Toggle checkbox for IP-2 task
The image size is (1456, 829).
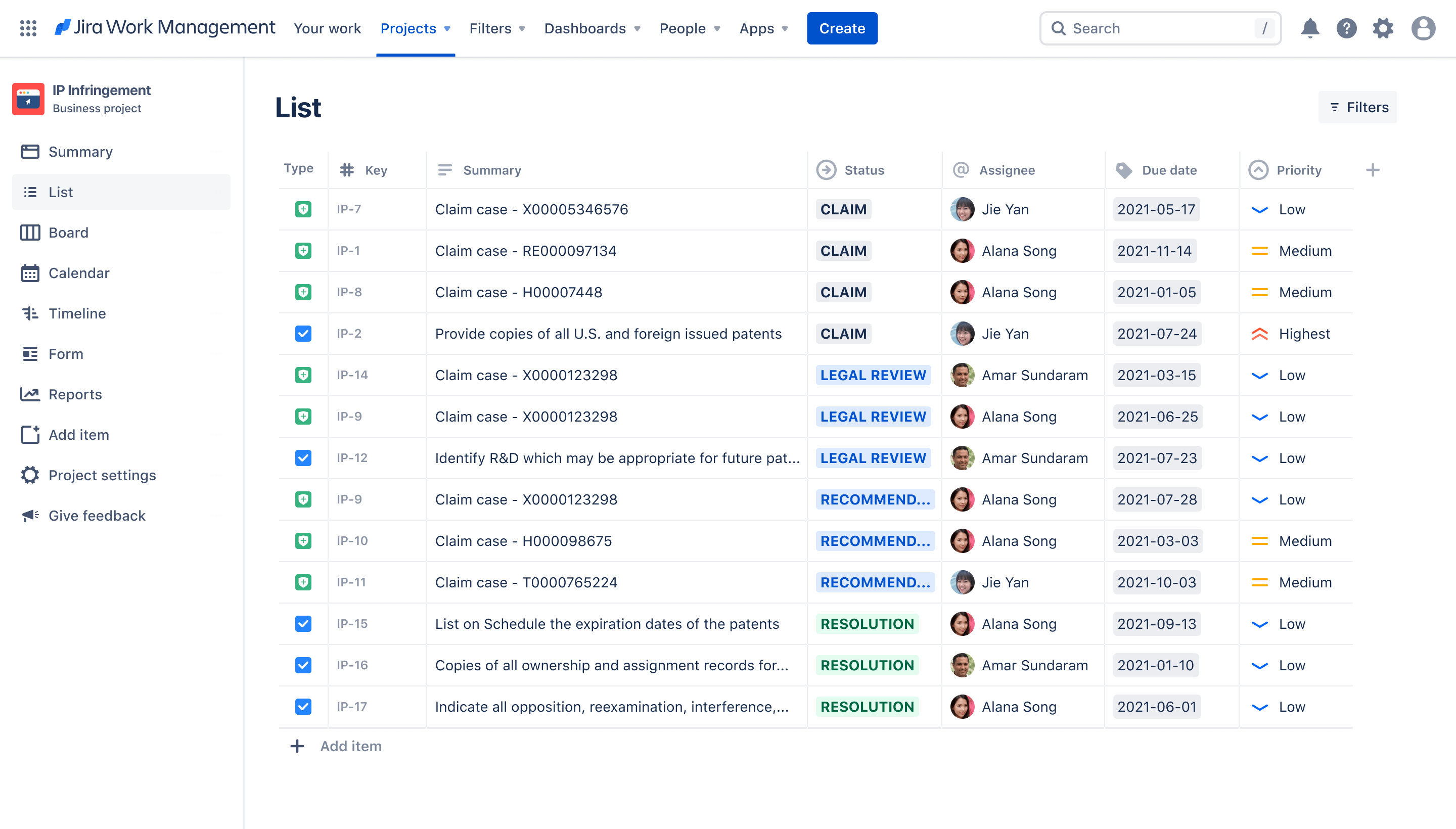[x=303, y=333]
